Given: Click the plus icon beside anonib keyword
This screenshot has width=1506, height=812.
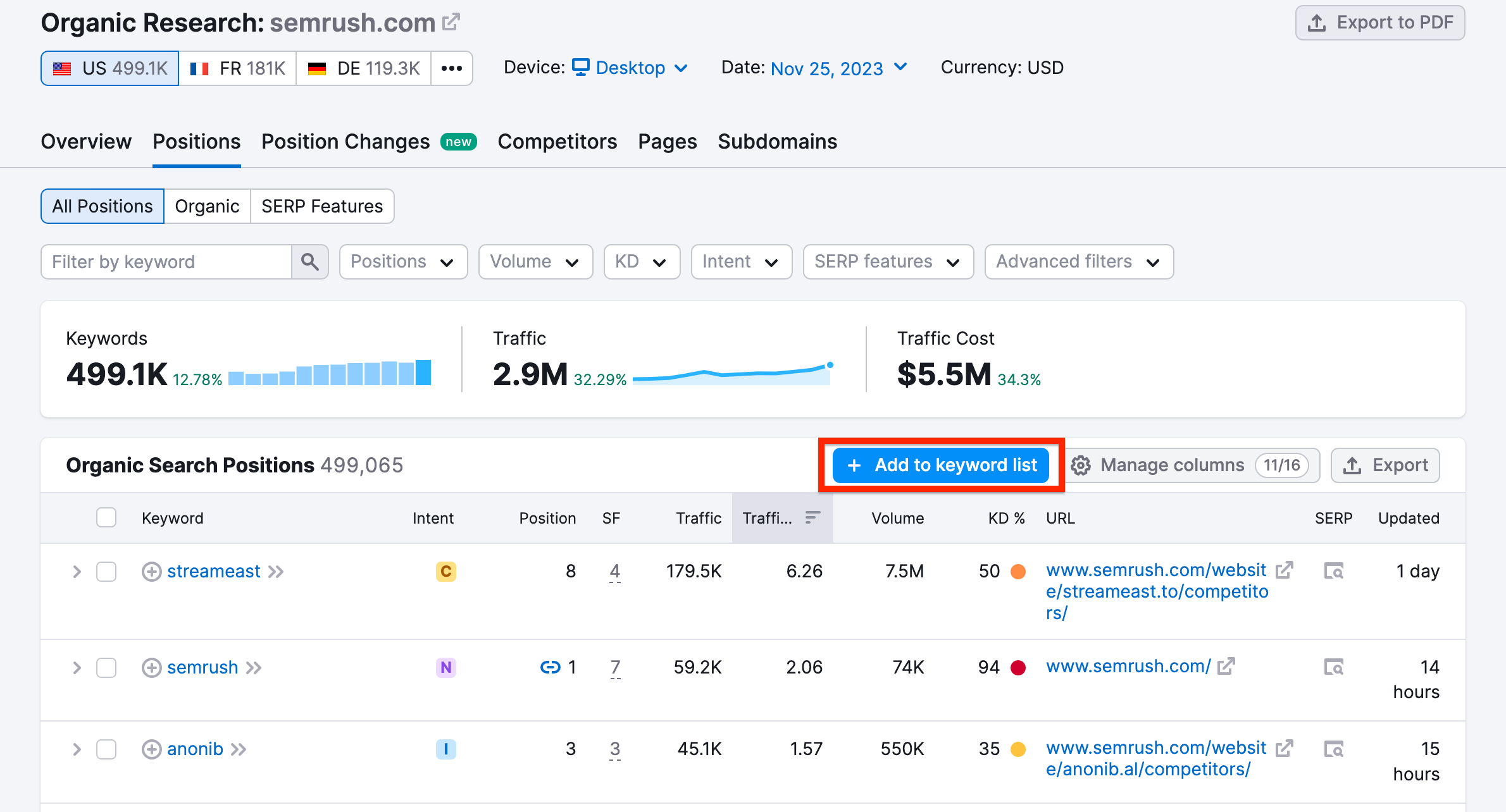Looking at the screenshot, I should [x=151, y=749].
